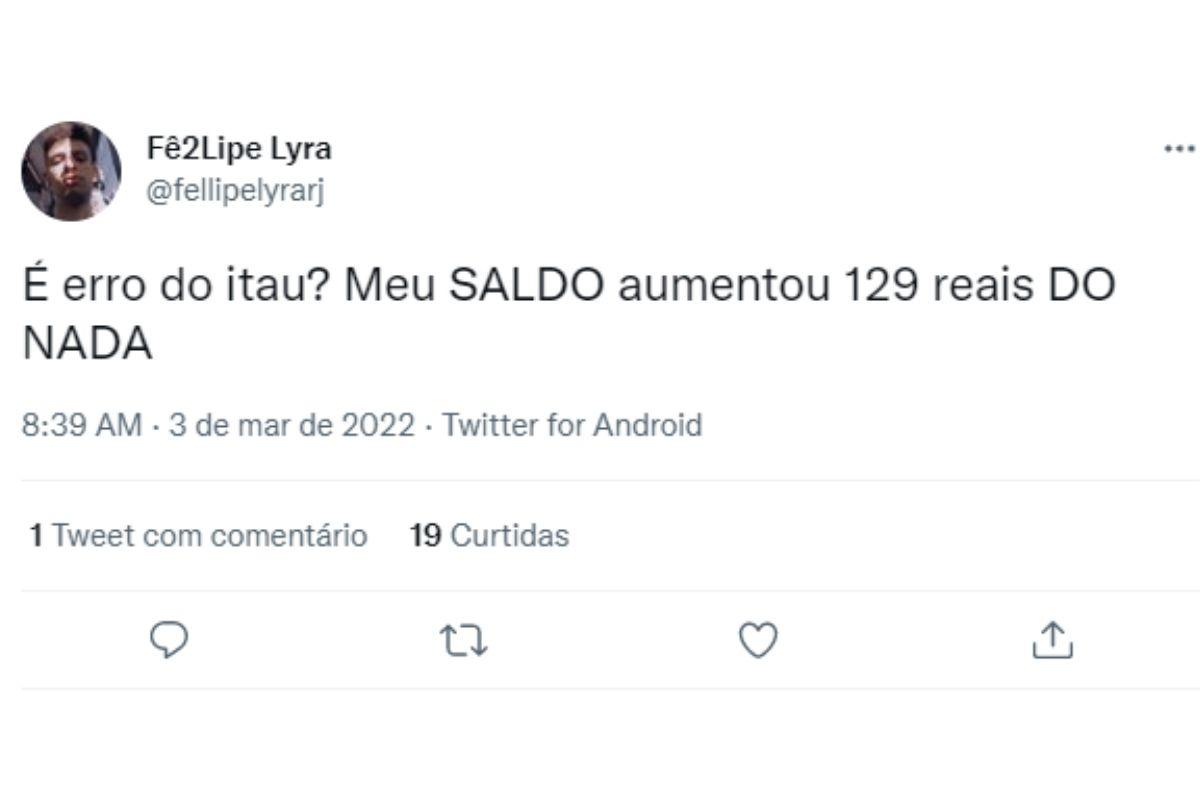Viewport: 1200px width, 800px height.
Task: Click the @fellipelyrarj handle
Action: tap(236, 192)
